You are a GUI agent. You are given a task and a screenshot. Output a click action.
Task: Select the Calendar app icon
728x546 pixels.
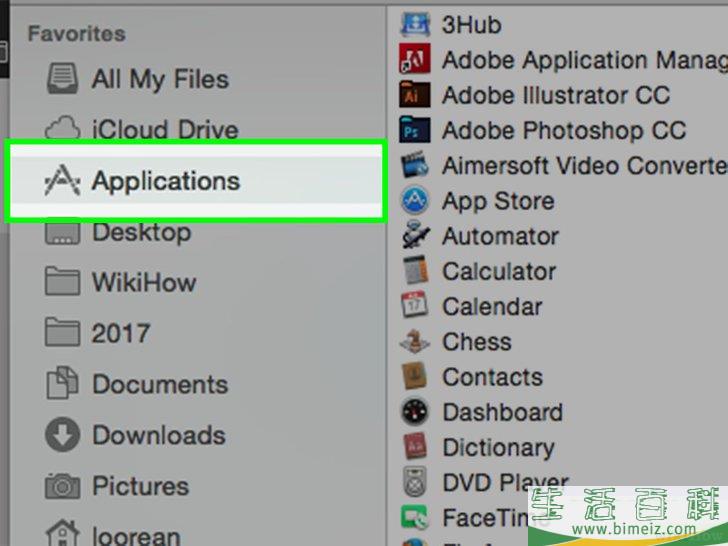(414, 305)
